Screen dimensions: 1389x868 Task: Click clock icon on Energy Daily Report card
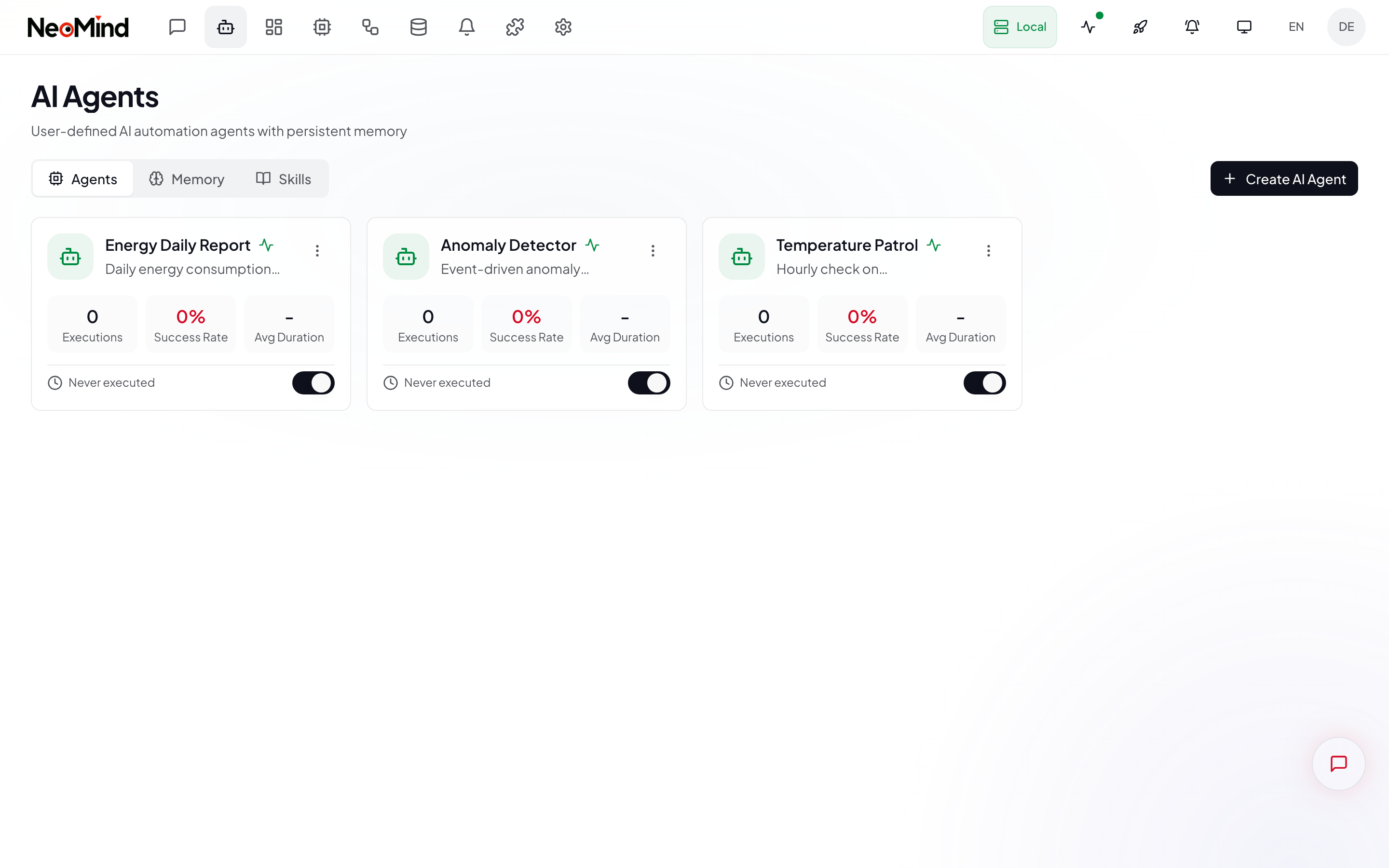pyautogui.click(x=54, y=383)
